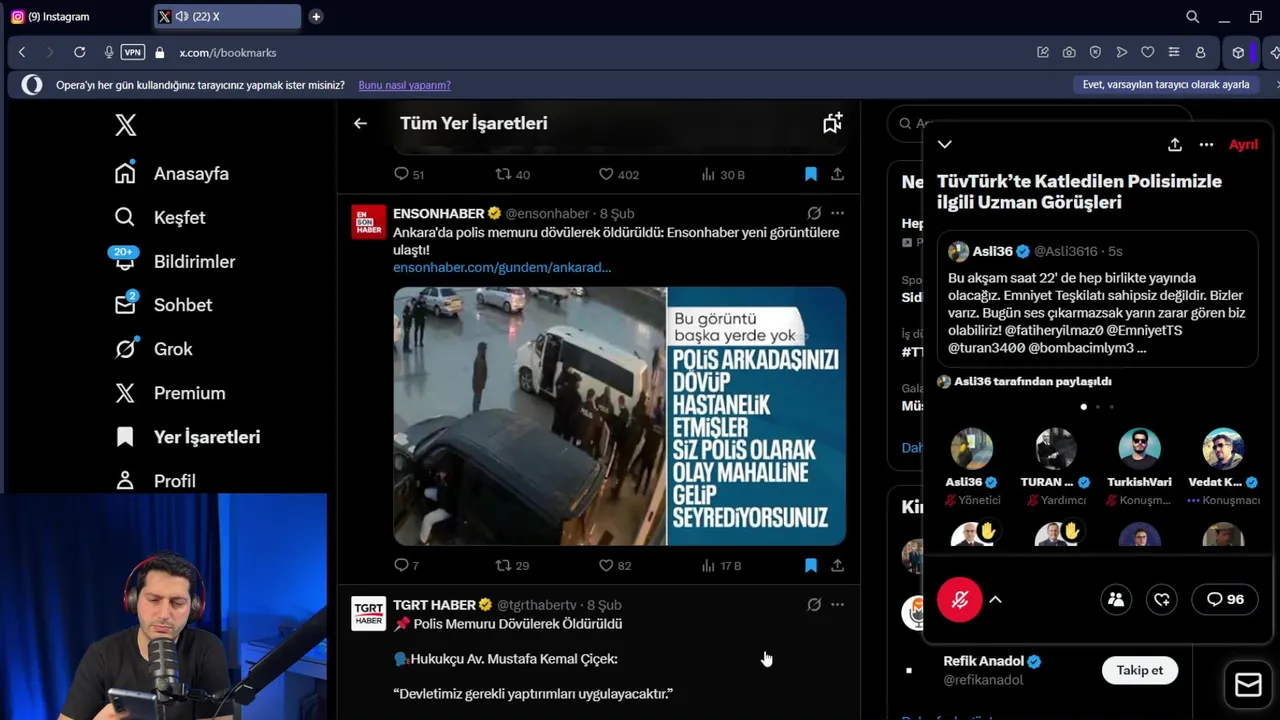Toggle the VPN badge in address bar
Viewport: 1280px width, 720px height.
[133, 52]
